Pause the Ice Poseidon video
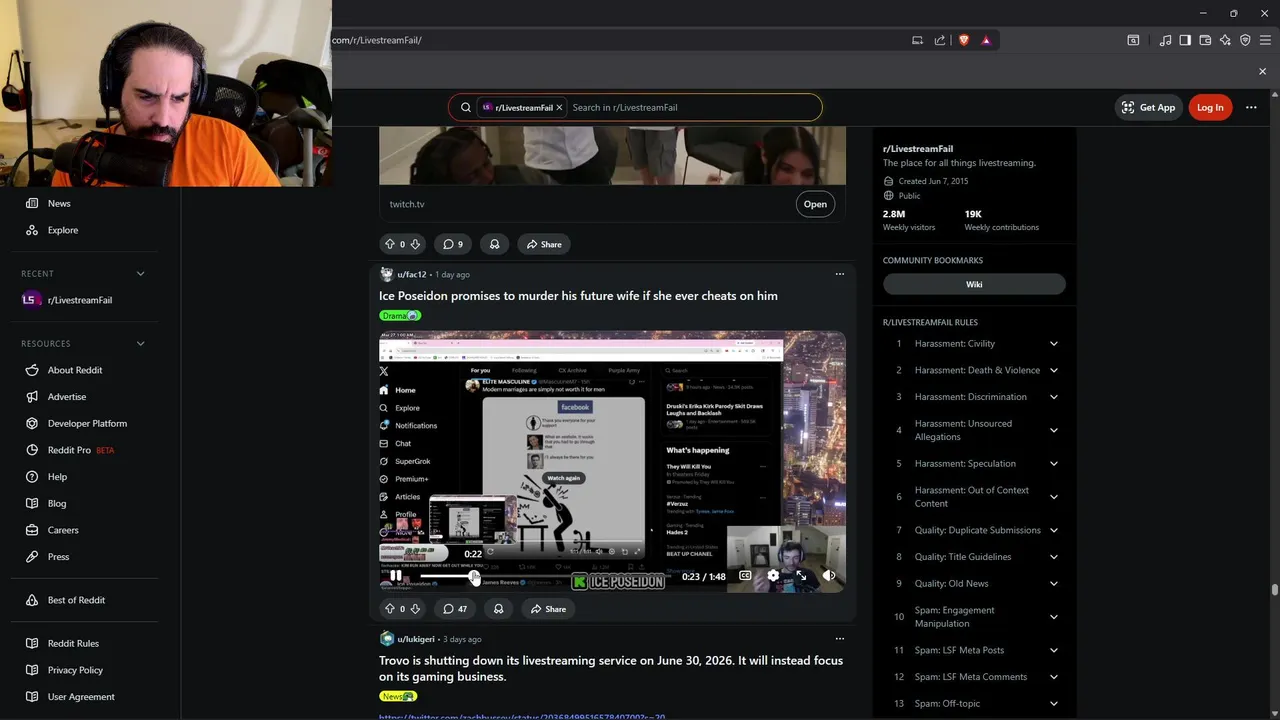 tap(395, 576)
